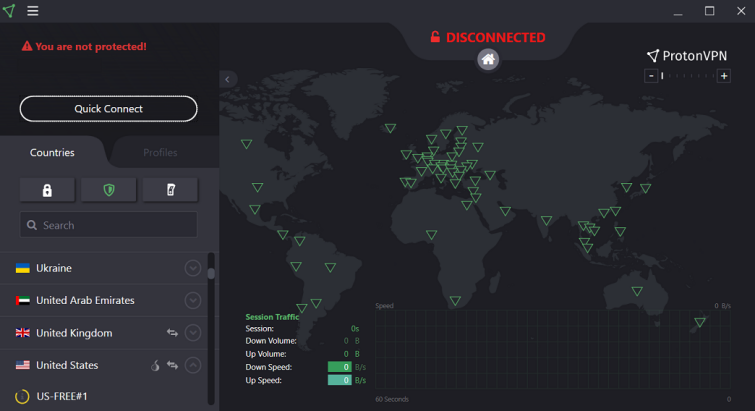Screen dimensions: 755x411
Task: Expand United Kingdom server list
Action: pyautogui.click(x=193, y=333)
